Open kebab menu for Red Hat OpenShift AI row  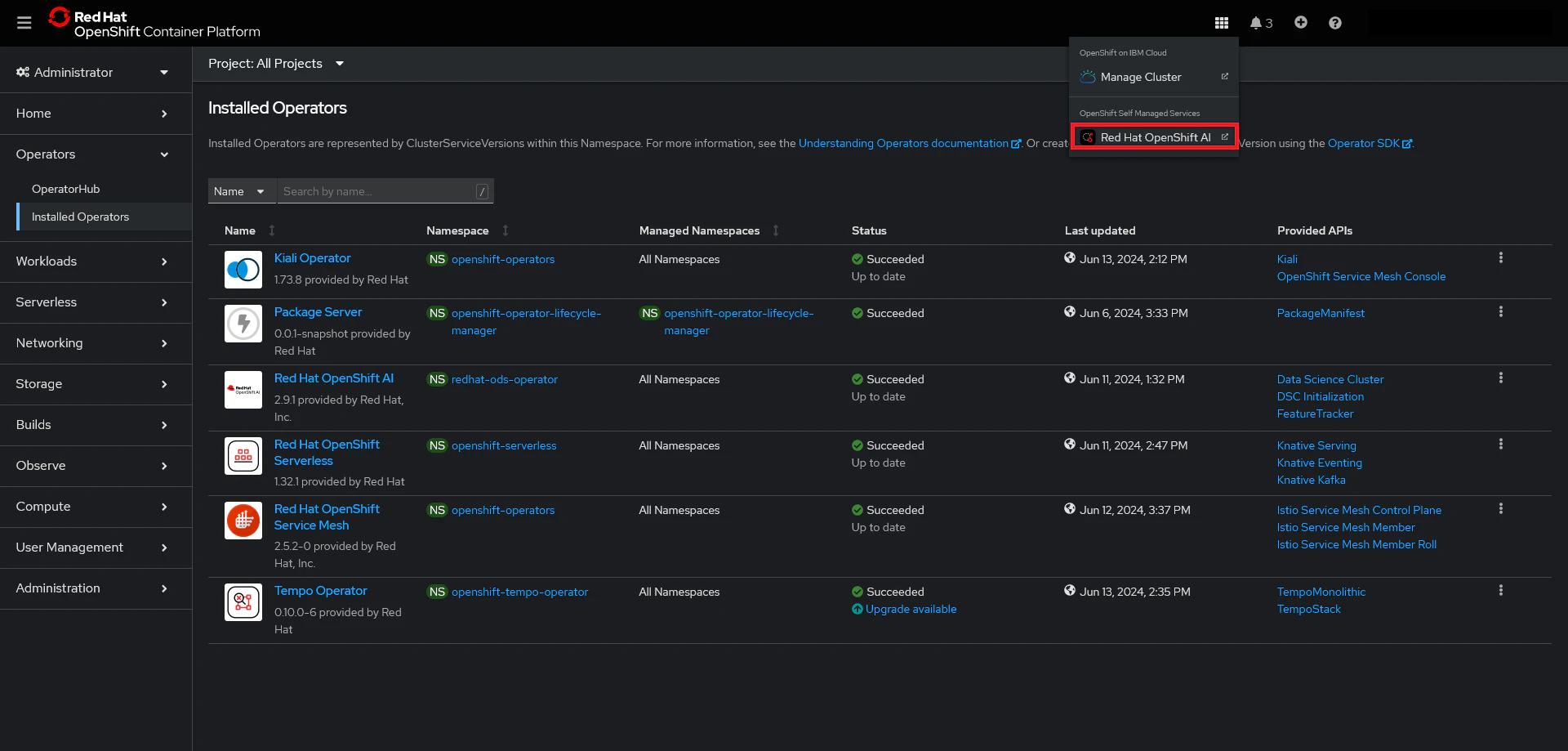1501,378
